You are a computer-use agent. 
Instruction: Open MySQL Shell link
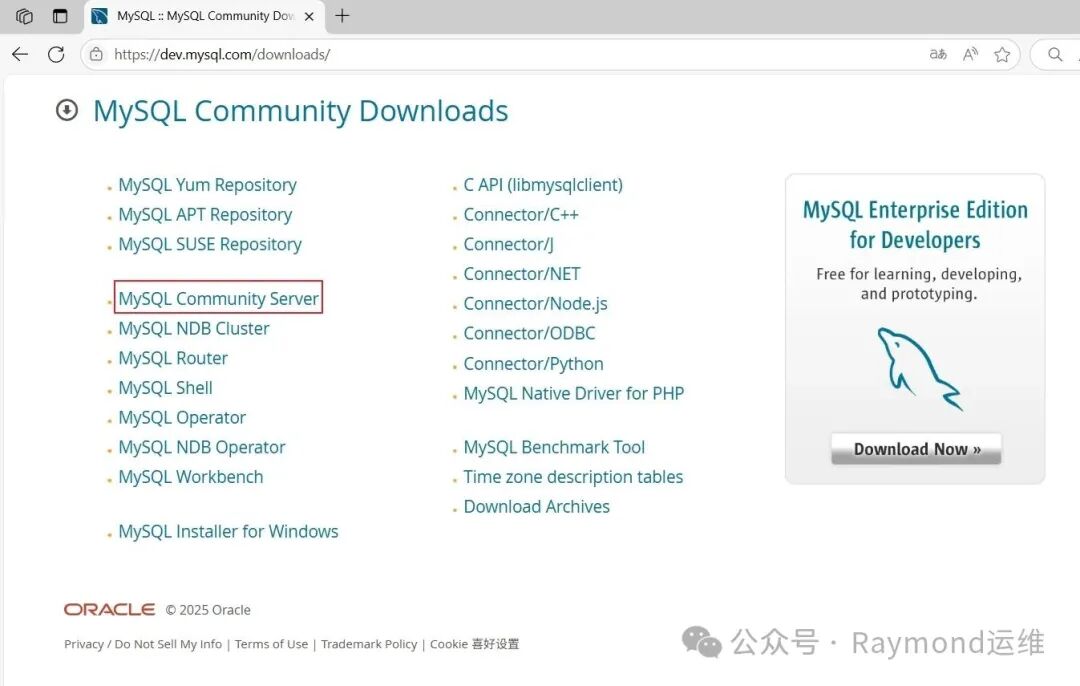165,388
